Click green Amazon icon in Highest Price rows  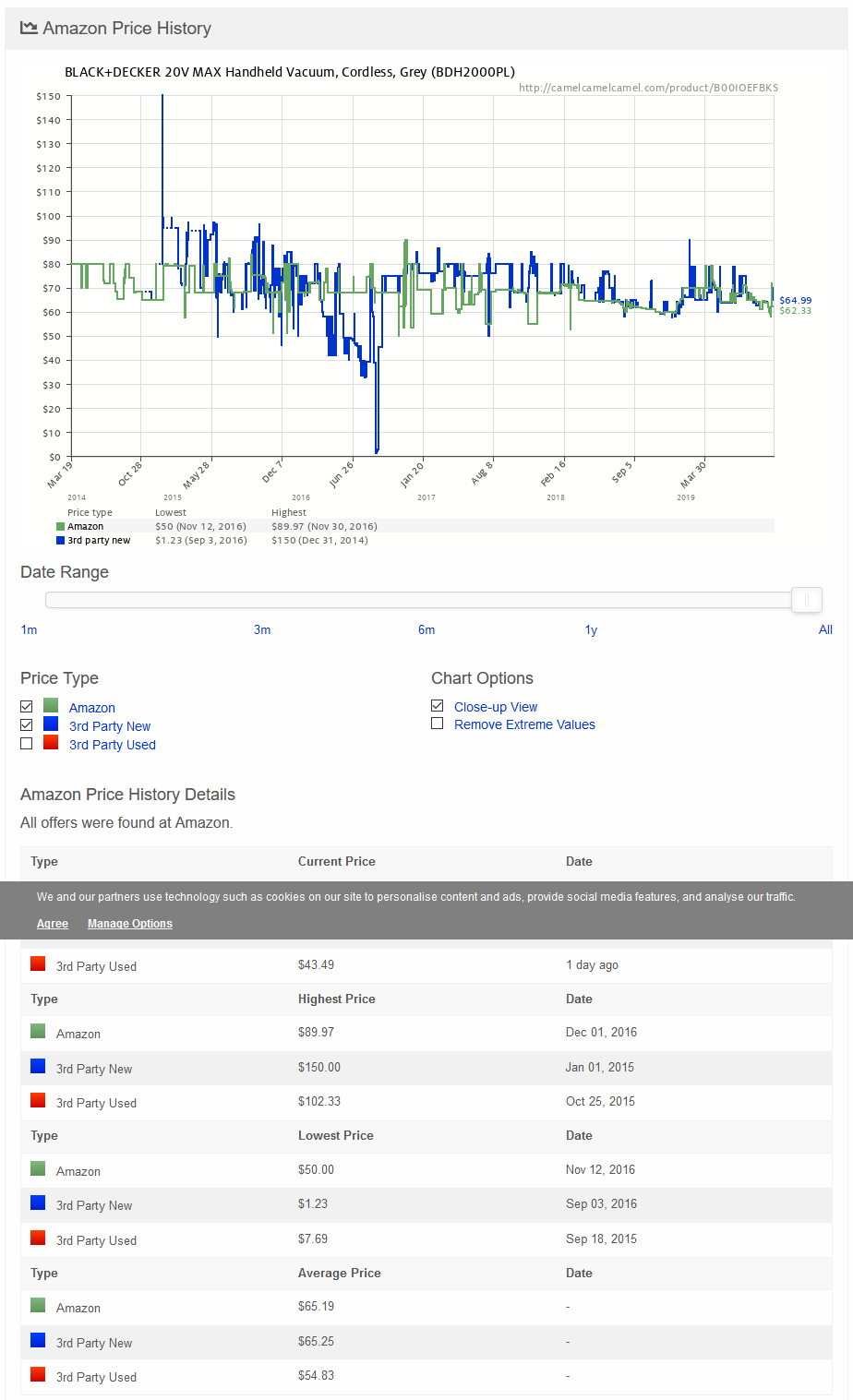[x=38, y=1032]
